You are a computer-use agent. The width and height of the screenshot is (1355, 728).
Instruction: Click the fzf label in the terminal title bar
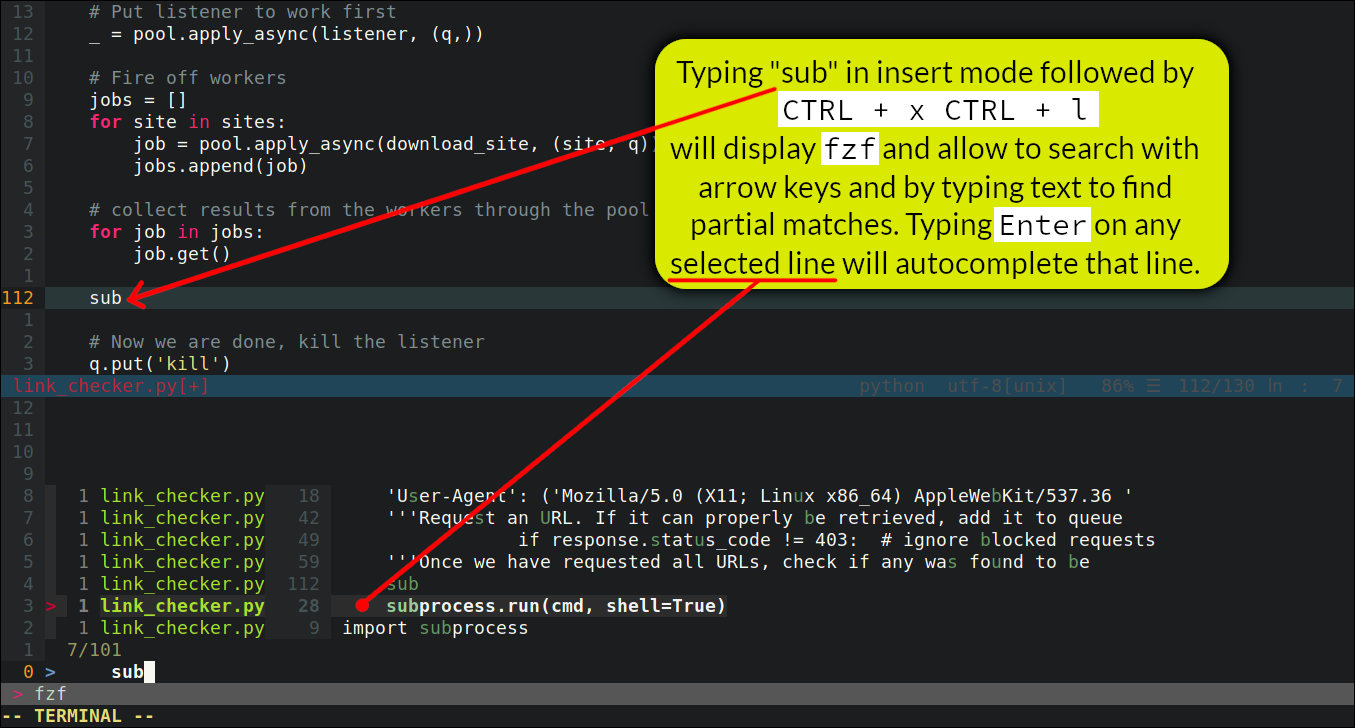tap(49, 693)
